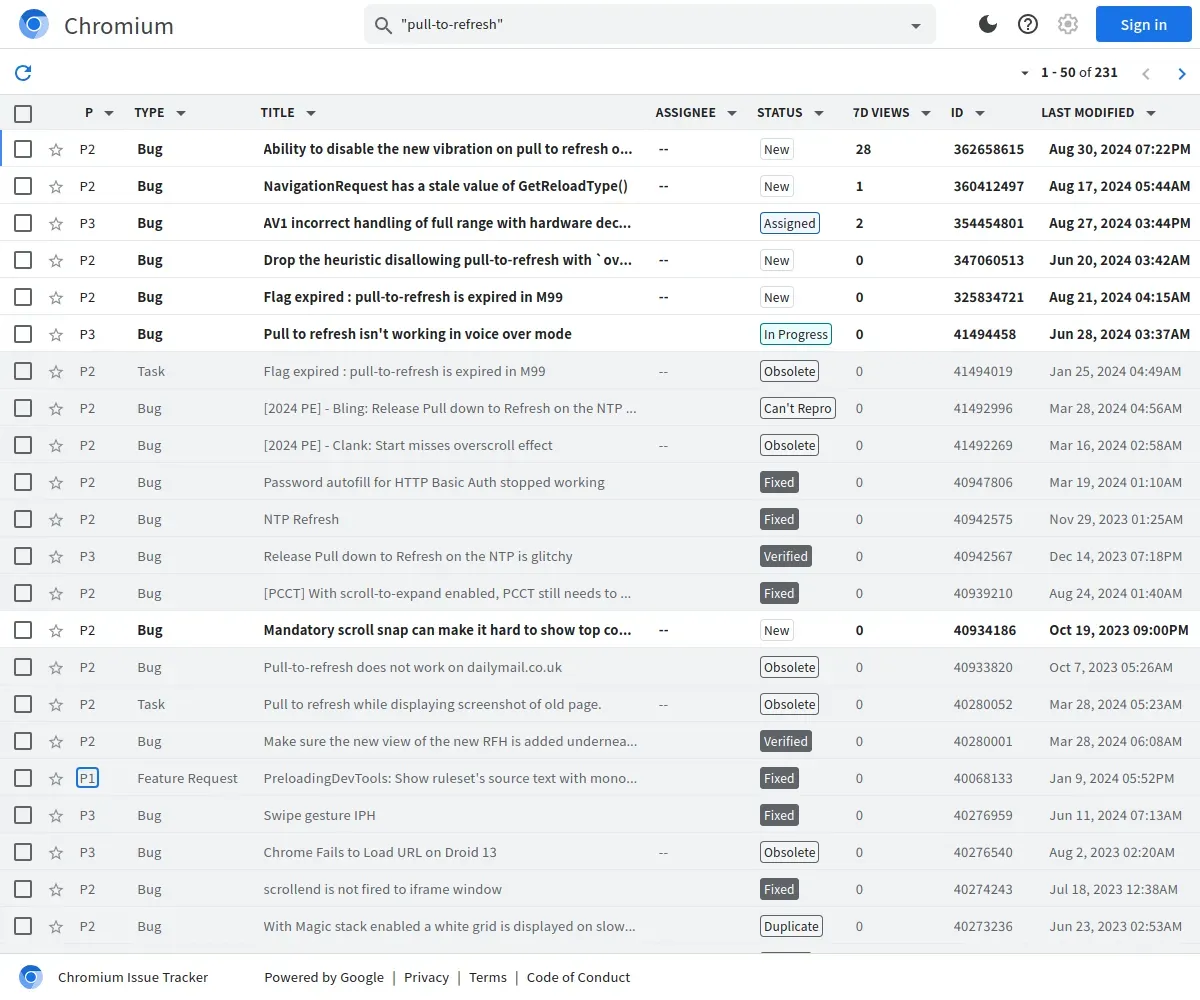Screen dimensions: 1200x1000
Task: Click the ASSIGNEE column header label
Action: point(686,113)
